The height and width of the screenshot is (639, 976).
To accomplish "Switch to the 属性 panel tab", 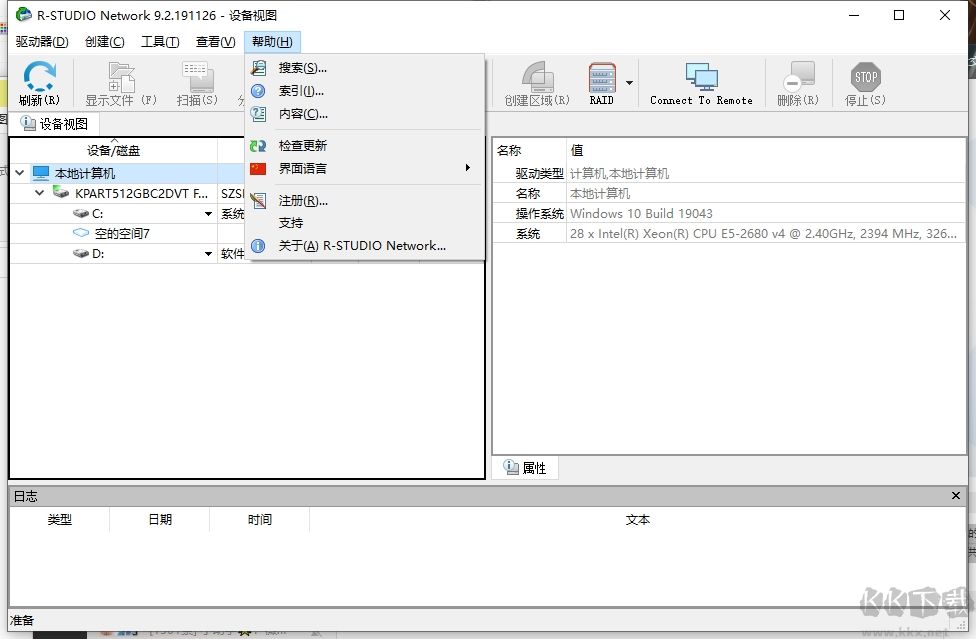I will pos(525,467).
